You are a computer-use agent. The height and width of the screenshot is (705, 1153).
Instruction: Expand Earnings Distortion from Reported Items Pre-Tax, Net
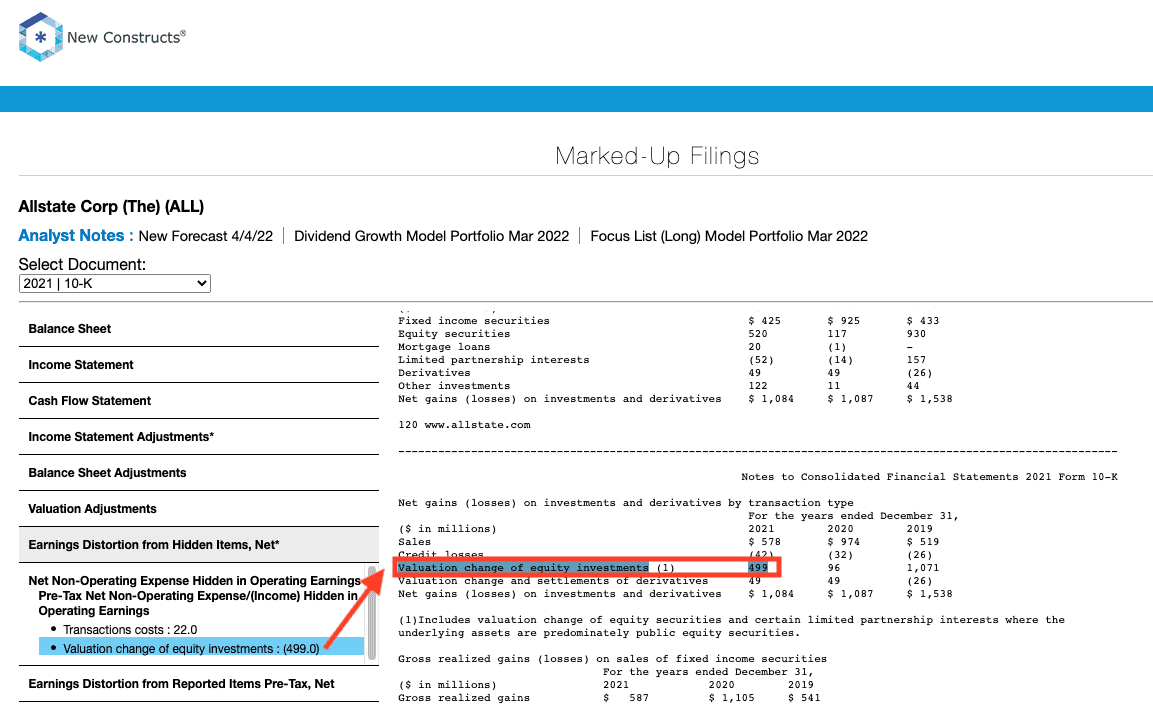pyautogui.click(x=199, y=684)
